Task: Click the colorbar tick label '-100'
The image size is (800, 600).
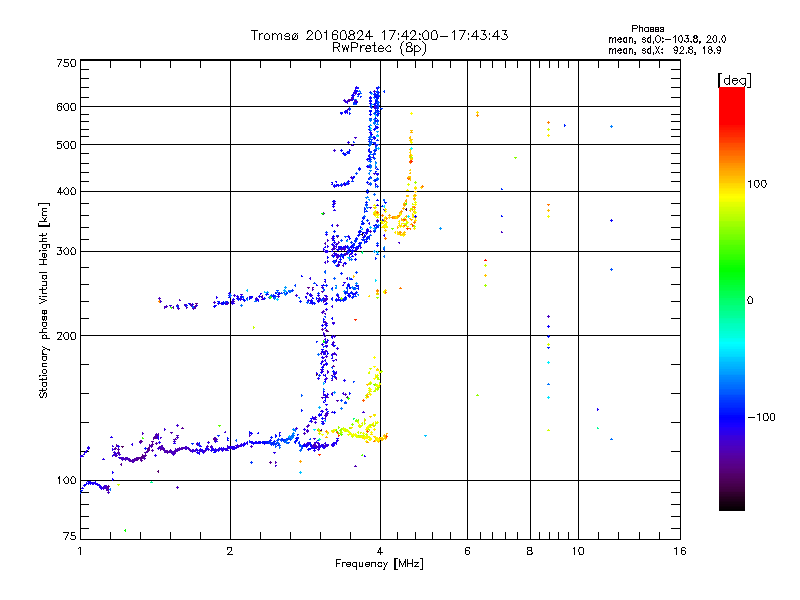Action: pos(761,417)
